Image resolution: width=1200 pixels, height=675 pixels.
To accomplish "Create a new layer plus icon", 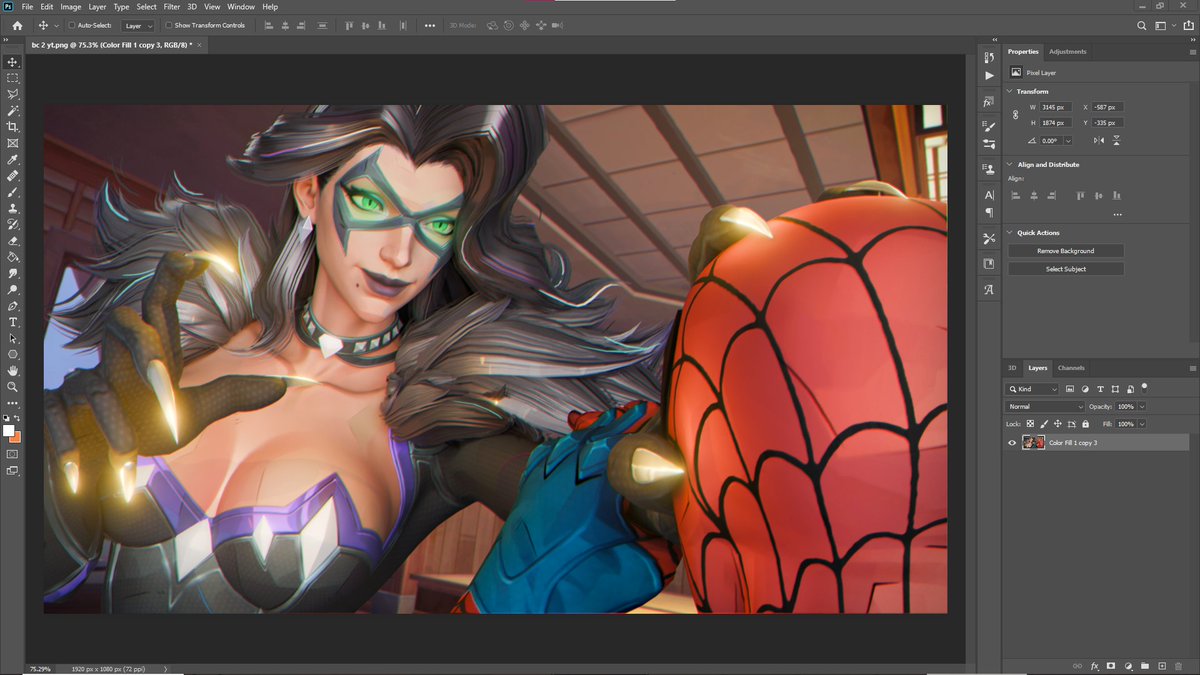I will point(1162,665).
